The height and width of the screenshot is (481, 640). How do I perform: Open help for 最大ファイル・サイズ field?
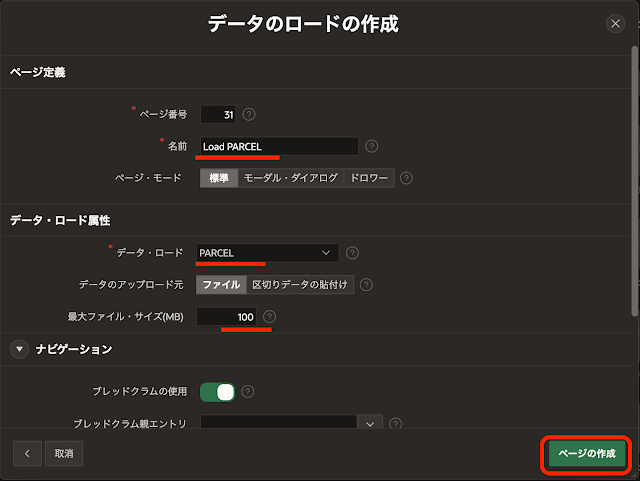(269, 316)
